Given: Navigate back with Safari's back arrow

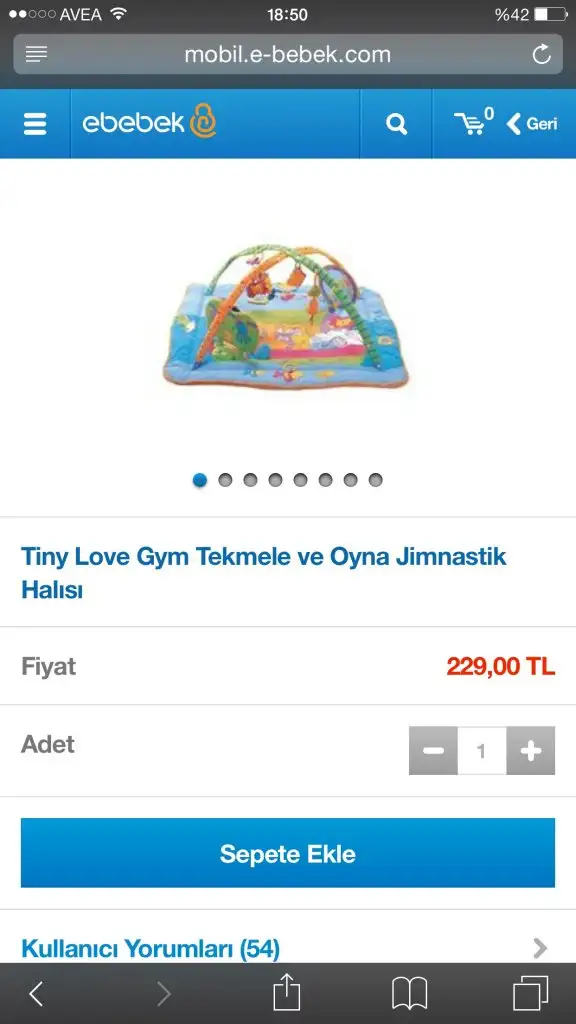Looking at the screenshot, I should [x=37, y=994].
